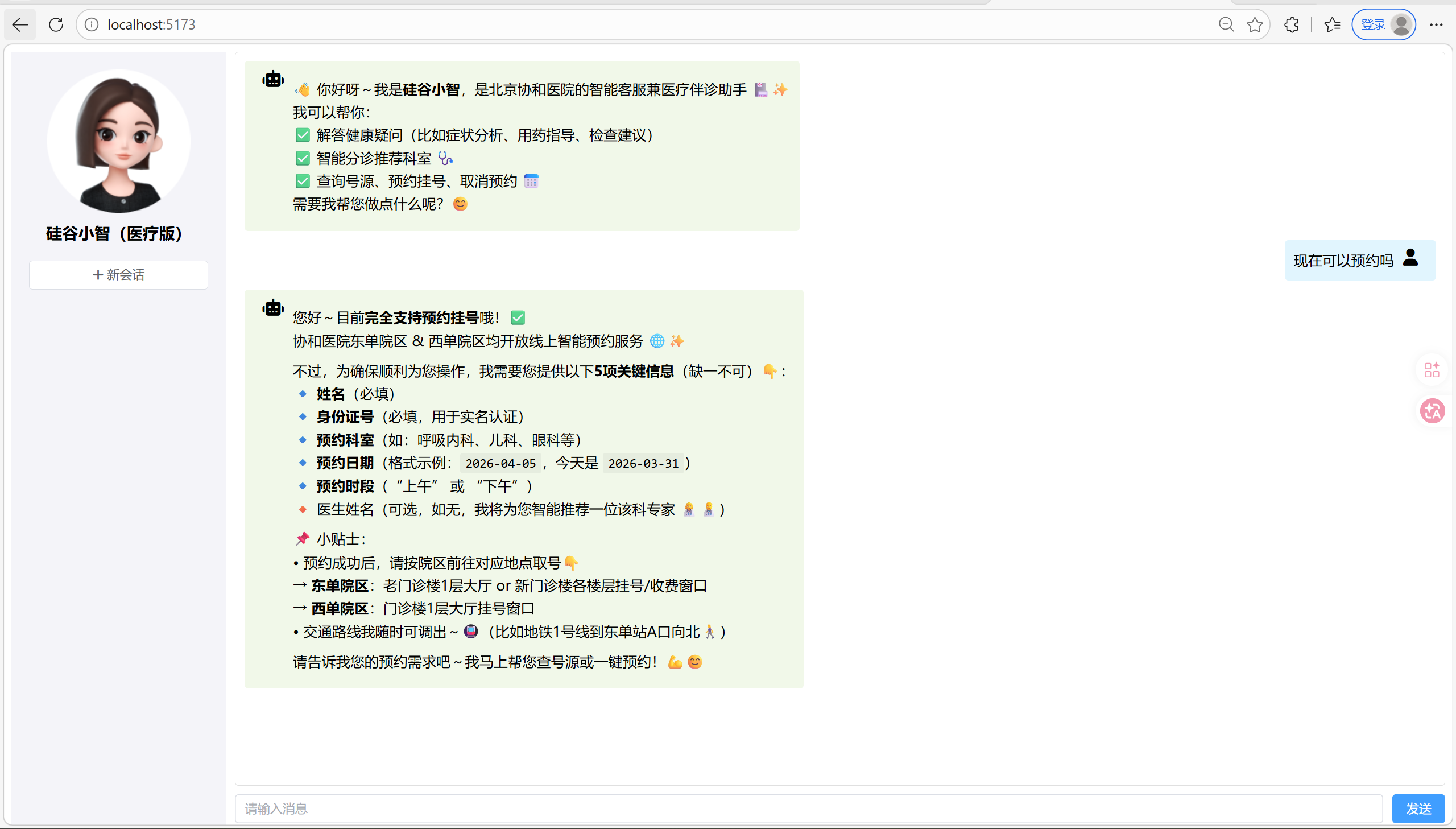
Task: Click the 登录 login profile button
Action: [x=1383, y=24]
